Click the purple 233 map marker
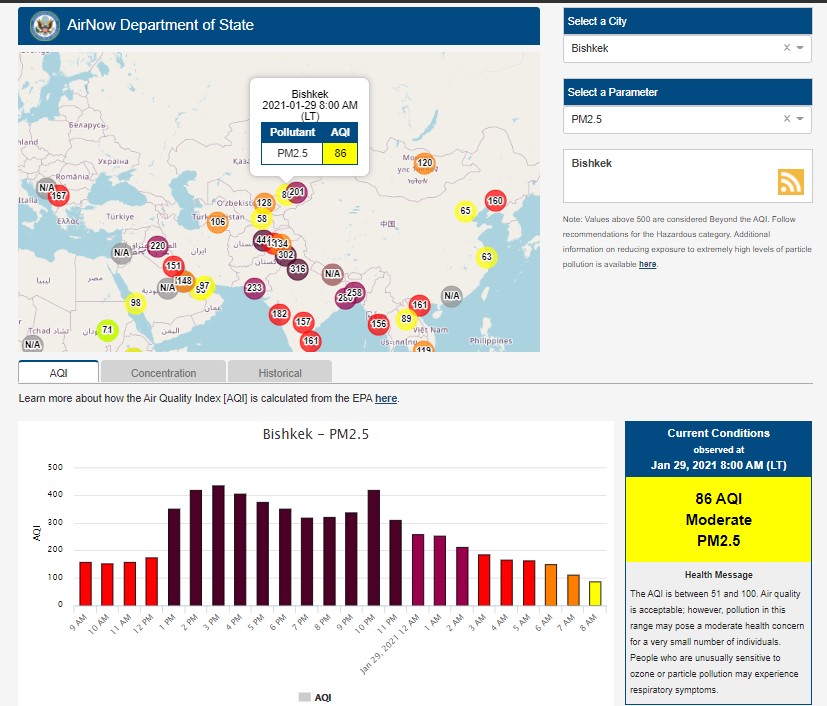 [x=254, y=288]
